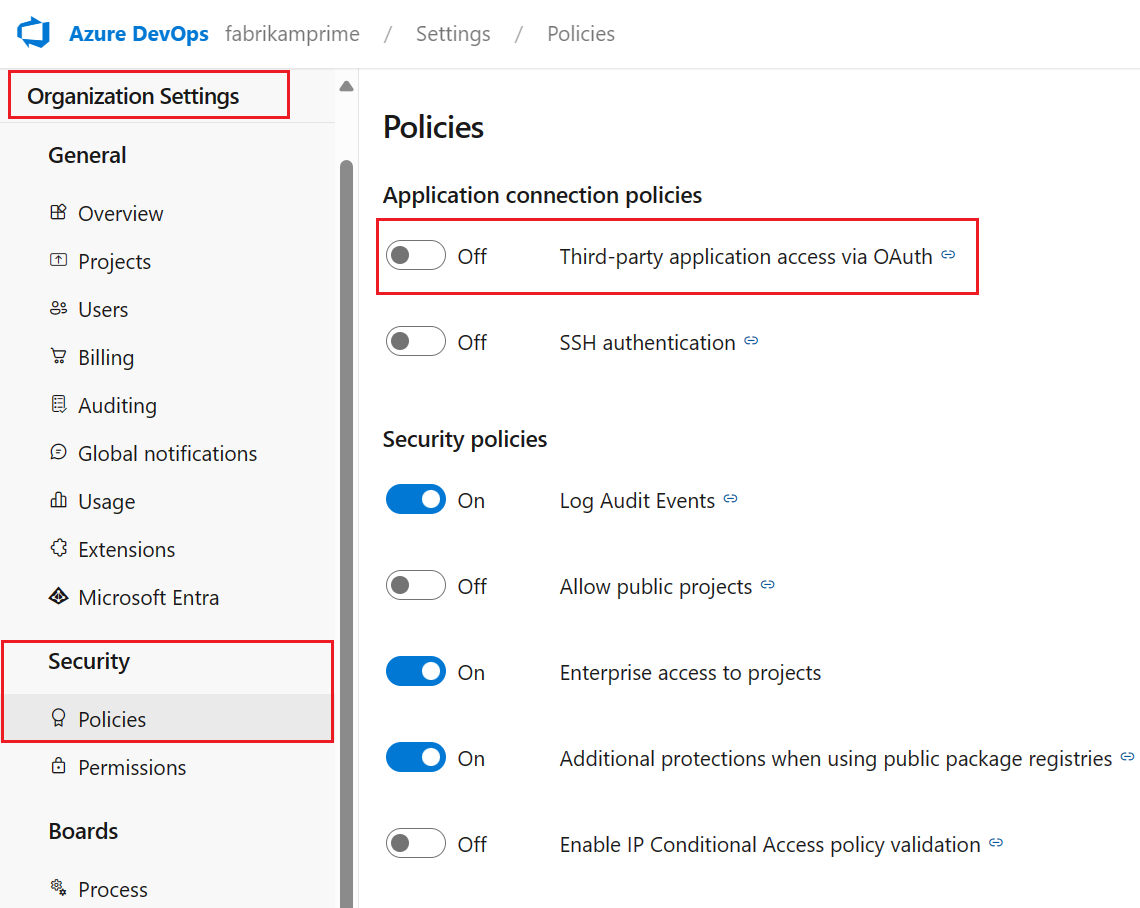Copy link icon beside public package registries policy
Screen dimensions: 1140x908
click(x=1127, y=757)
